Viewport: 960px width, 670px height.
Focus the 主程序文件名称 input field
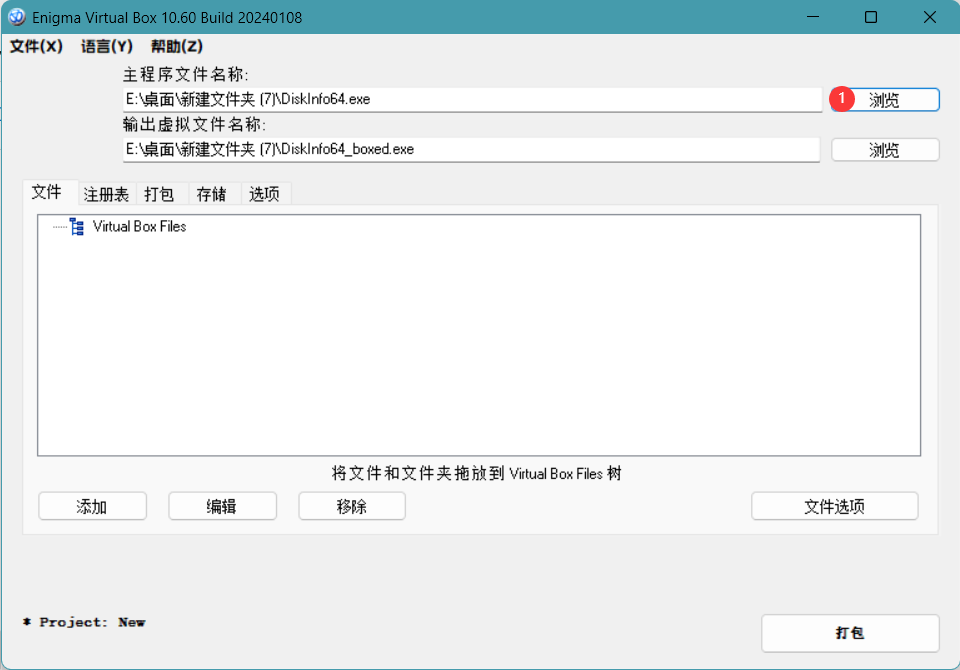point(472,100)
